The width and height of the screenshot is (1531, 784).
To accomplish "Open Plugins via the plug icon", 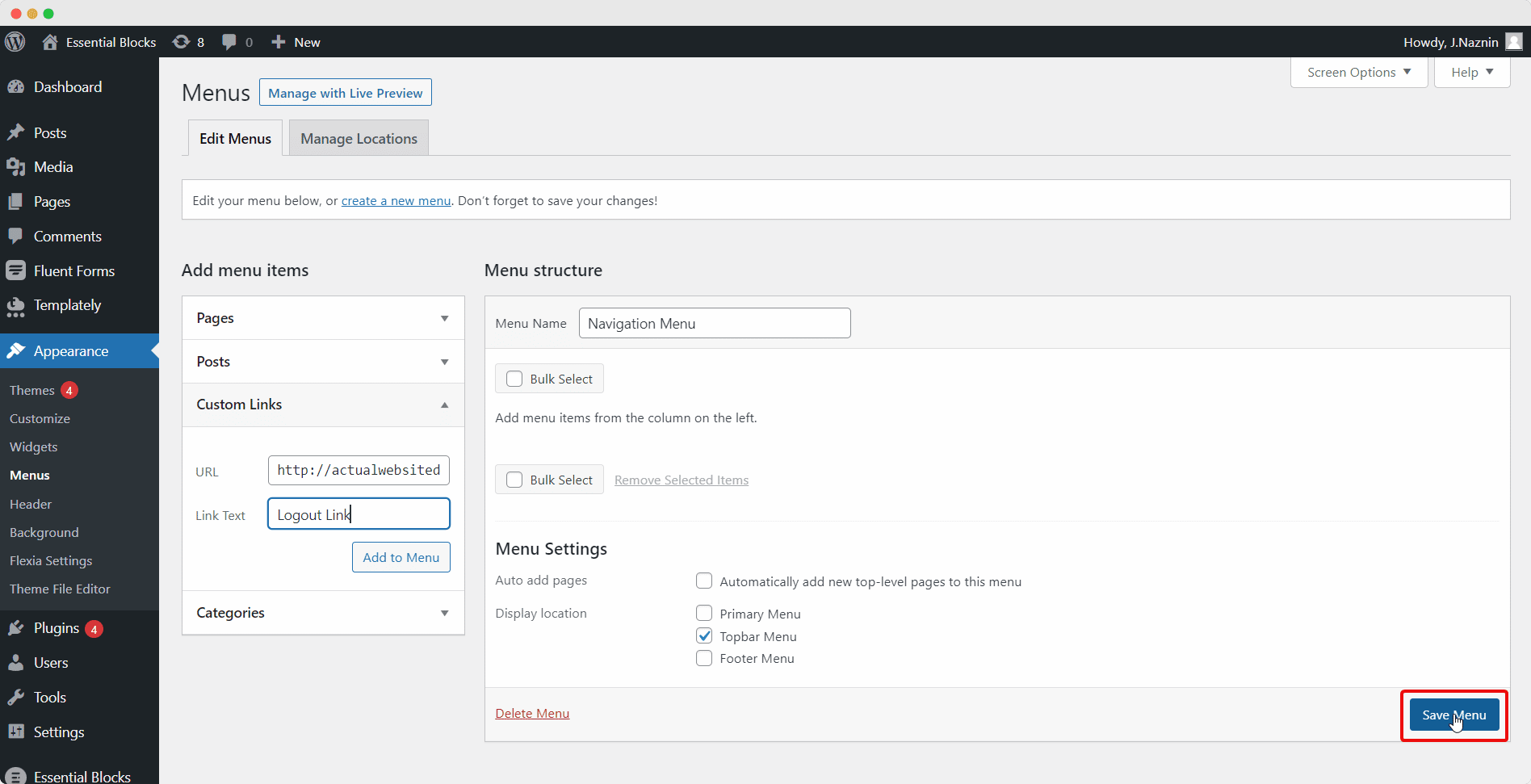I will (17, 628).
